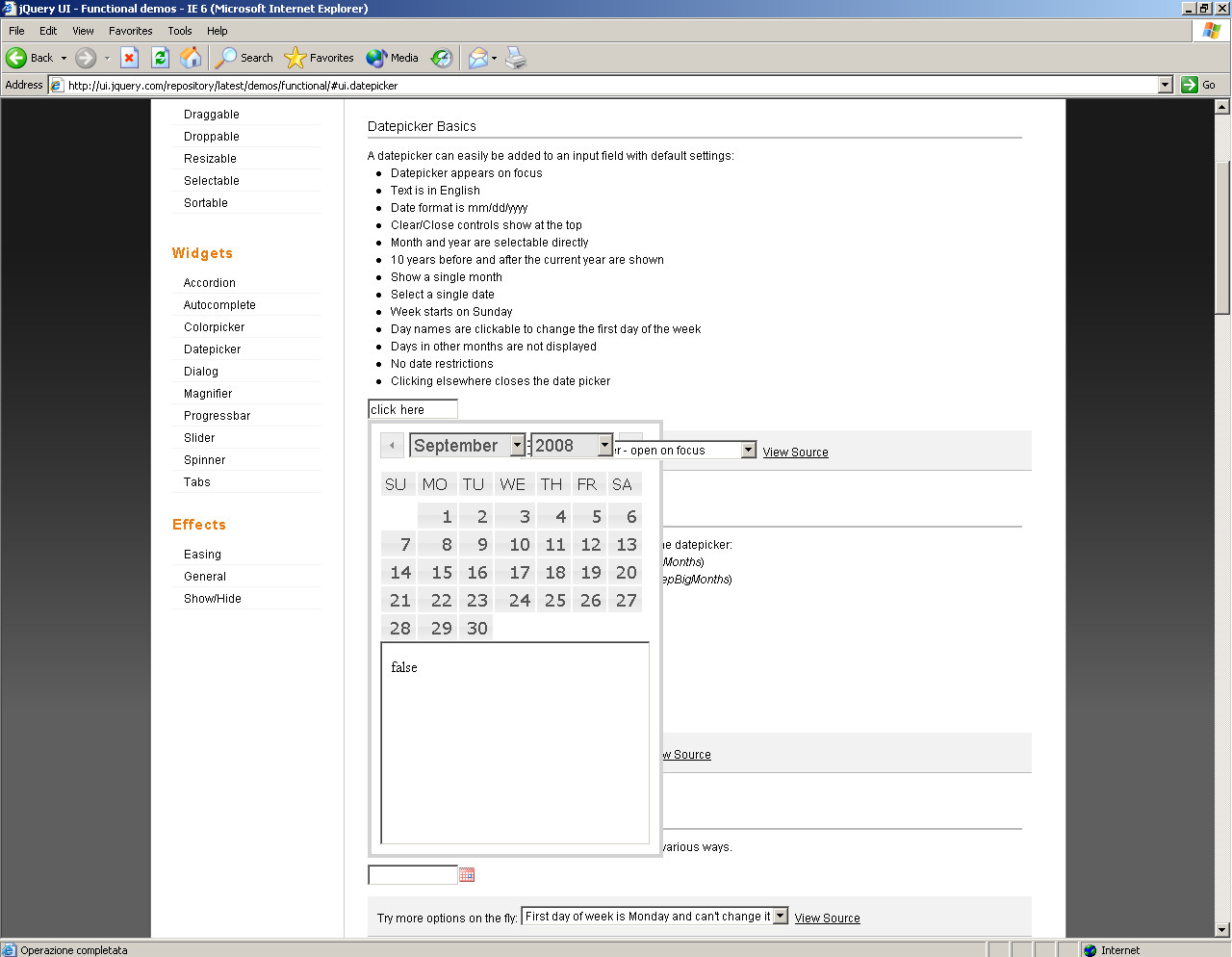Open the Search toolbar button

click(244, 58)
